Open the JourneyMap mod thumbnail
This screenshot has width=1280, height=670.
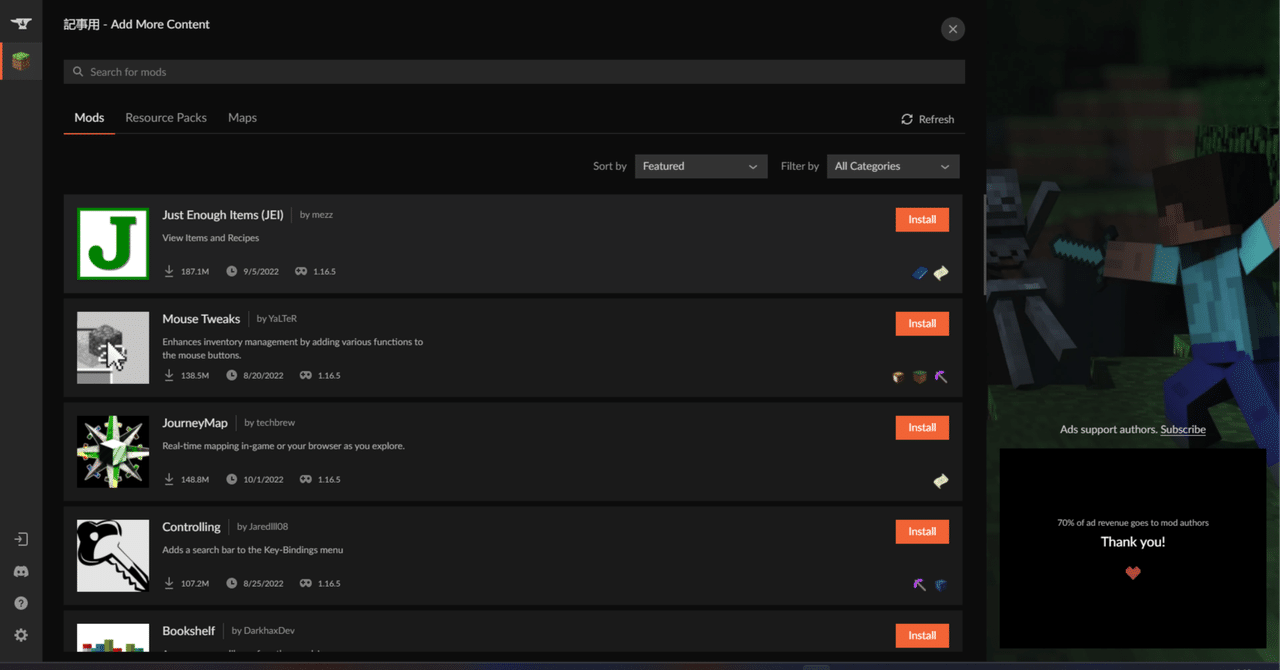[x=112, y=451]
